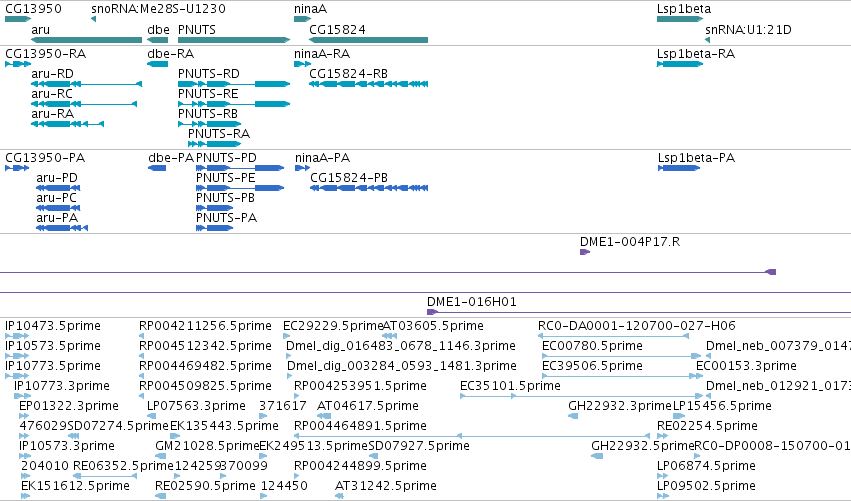Select the RE02590.5prime label
This screenshot has height=501, width=851.
[x=205, y=486]
